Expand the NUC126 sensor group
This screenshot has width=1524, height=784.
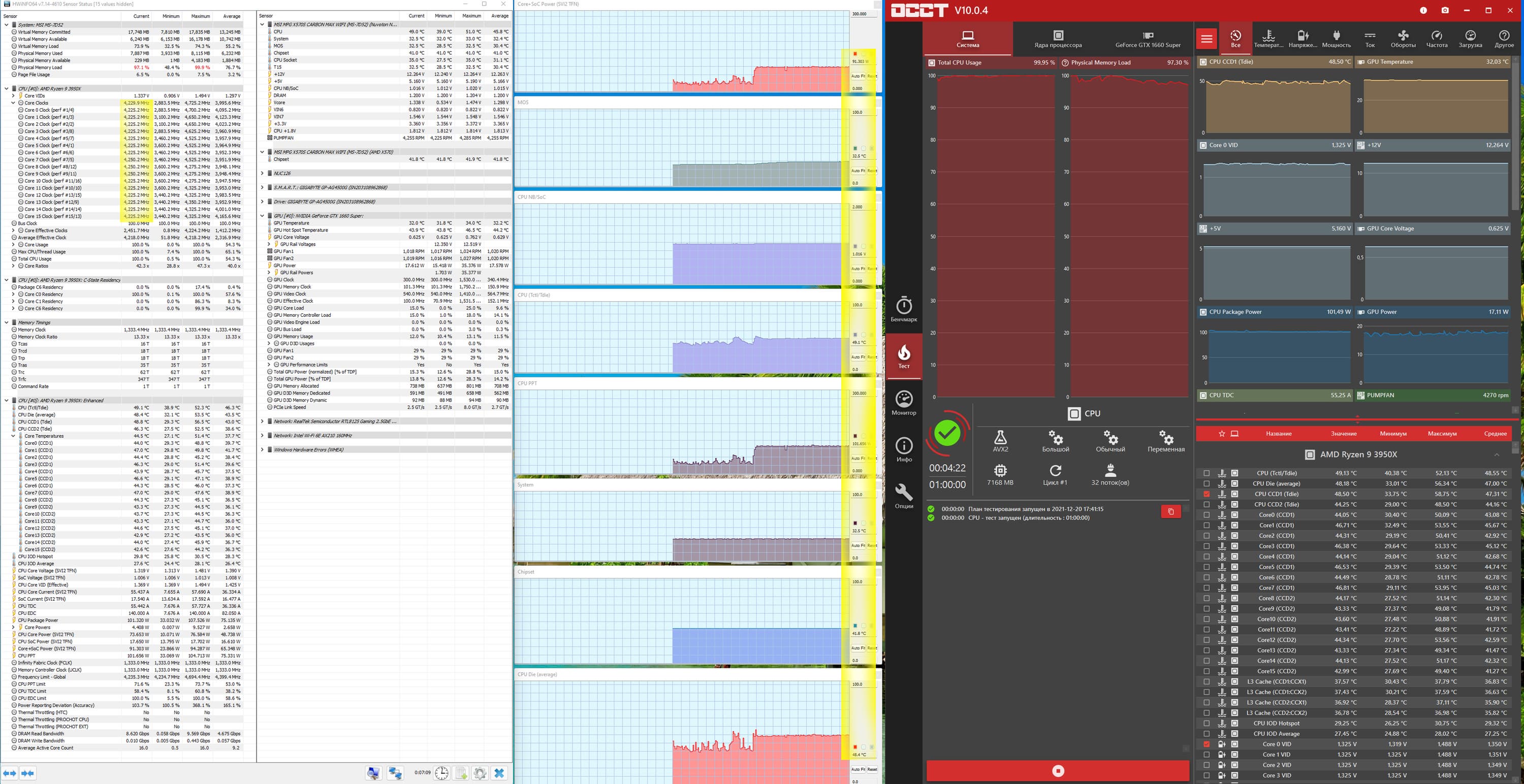(x=262, y=173)
